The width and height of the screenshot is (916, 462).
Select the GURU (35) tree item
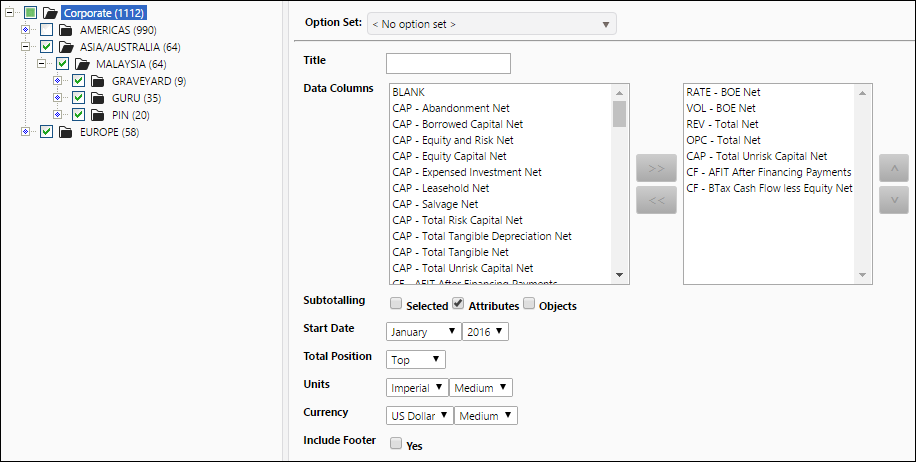137,98
